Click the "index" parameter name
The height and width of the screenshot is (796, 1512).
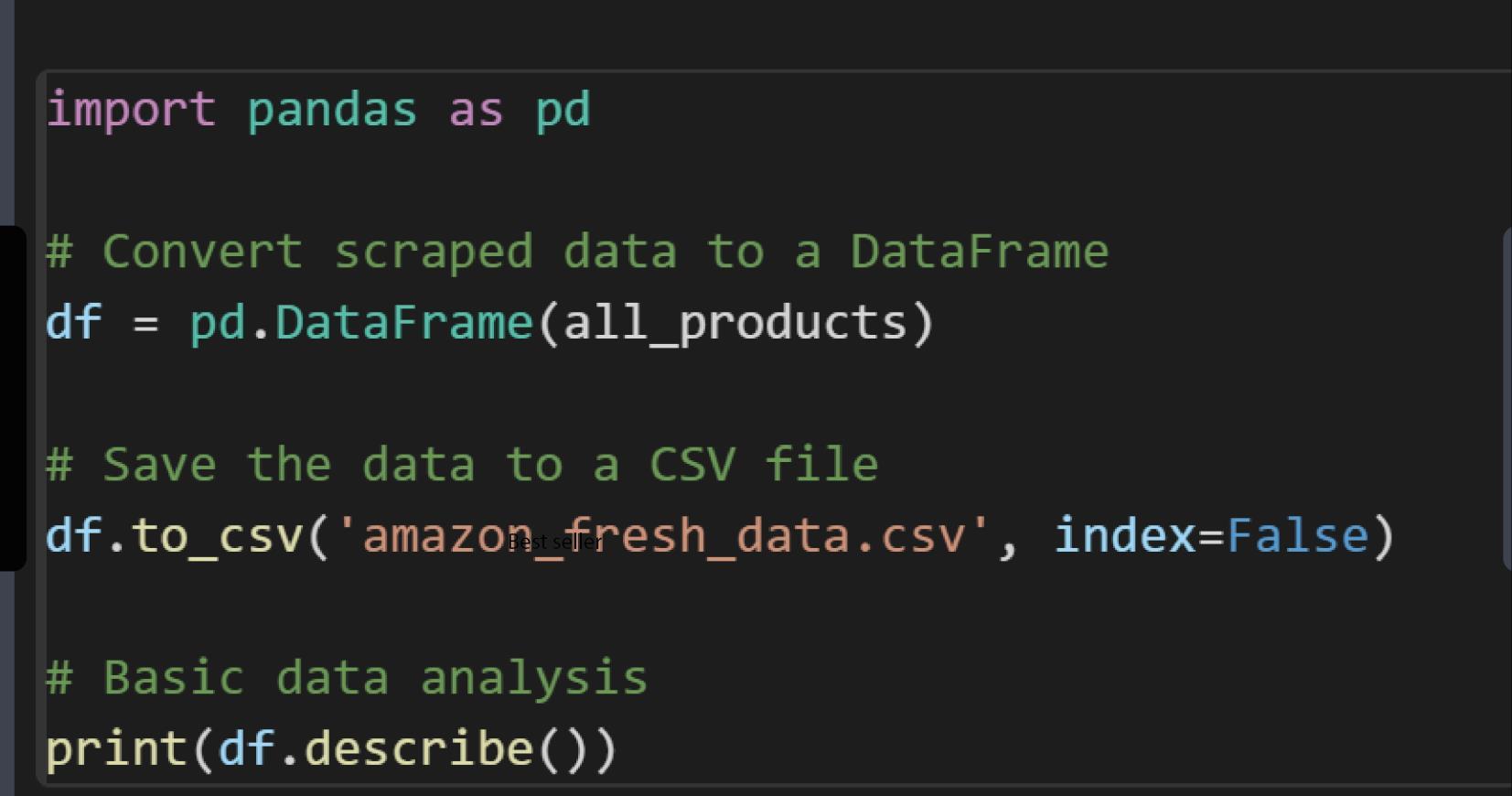coord(1124,536)
